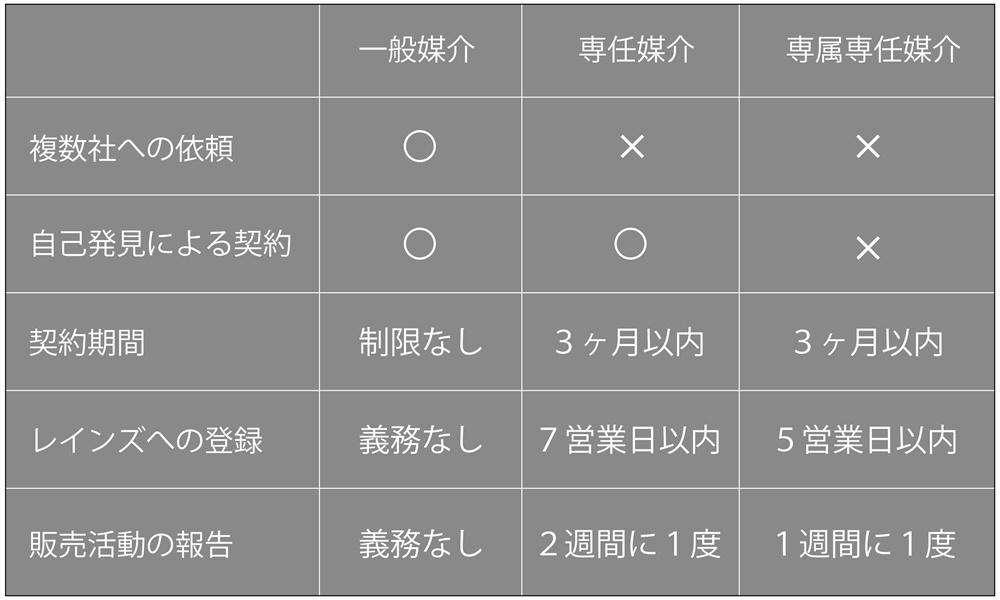The image size is (1000, 600).
Task: Select the レインズへの登録 row label
Action: coord(147,441)
